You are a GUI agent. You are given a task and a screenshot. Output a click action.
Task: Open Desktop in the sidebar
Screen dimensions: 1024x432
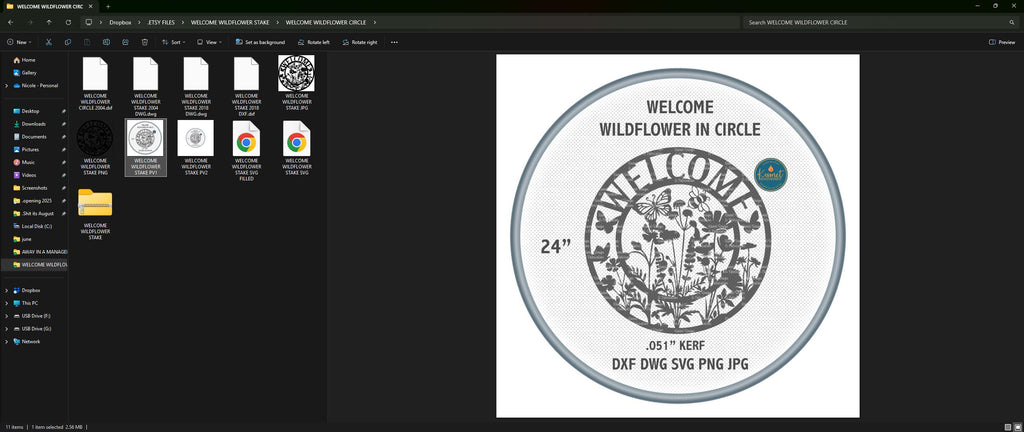tap(30, 111)
